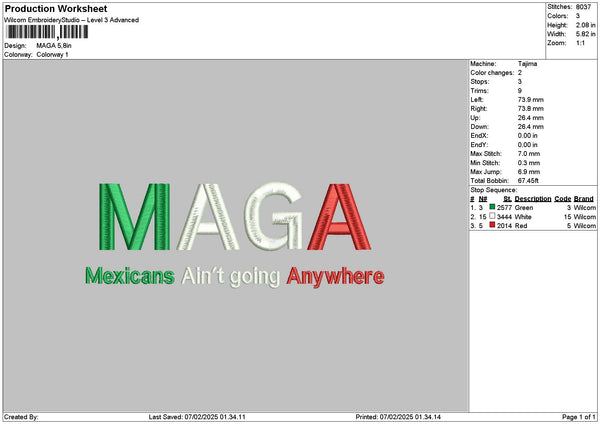Click the '2577 Green' thread row
The image size is (600, 424).
(533, 207)
